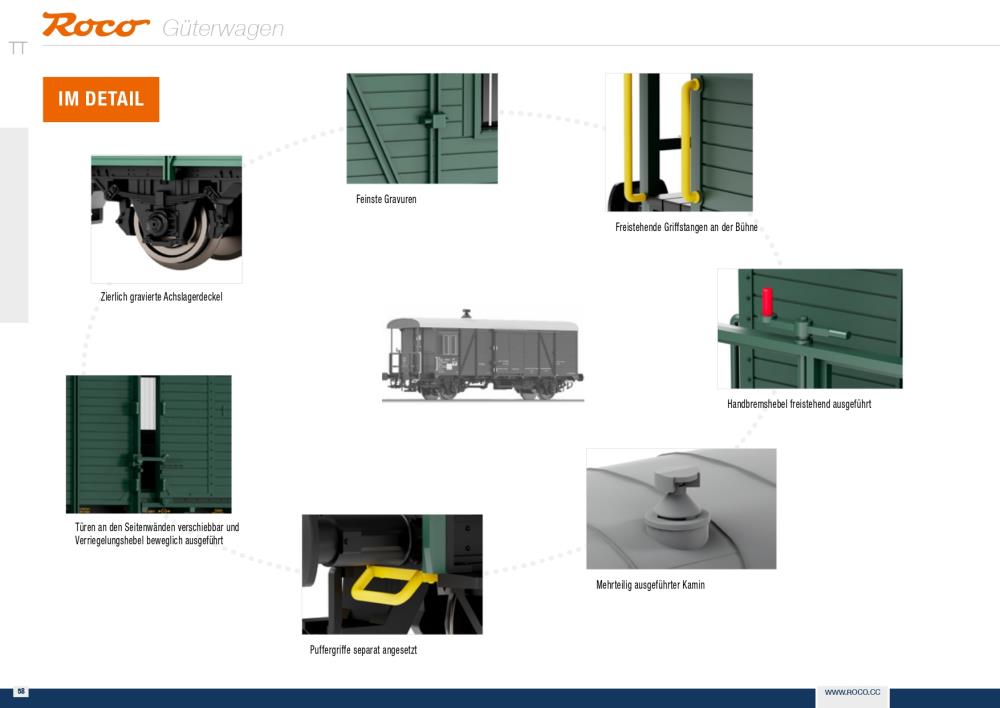Click the 'Feinste Gravuren' caption
The image size is (1000, 708).
pos(386,199)
